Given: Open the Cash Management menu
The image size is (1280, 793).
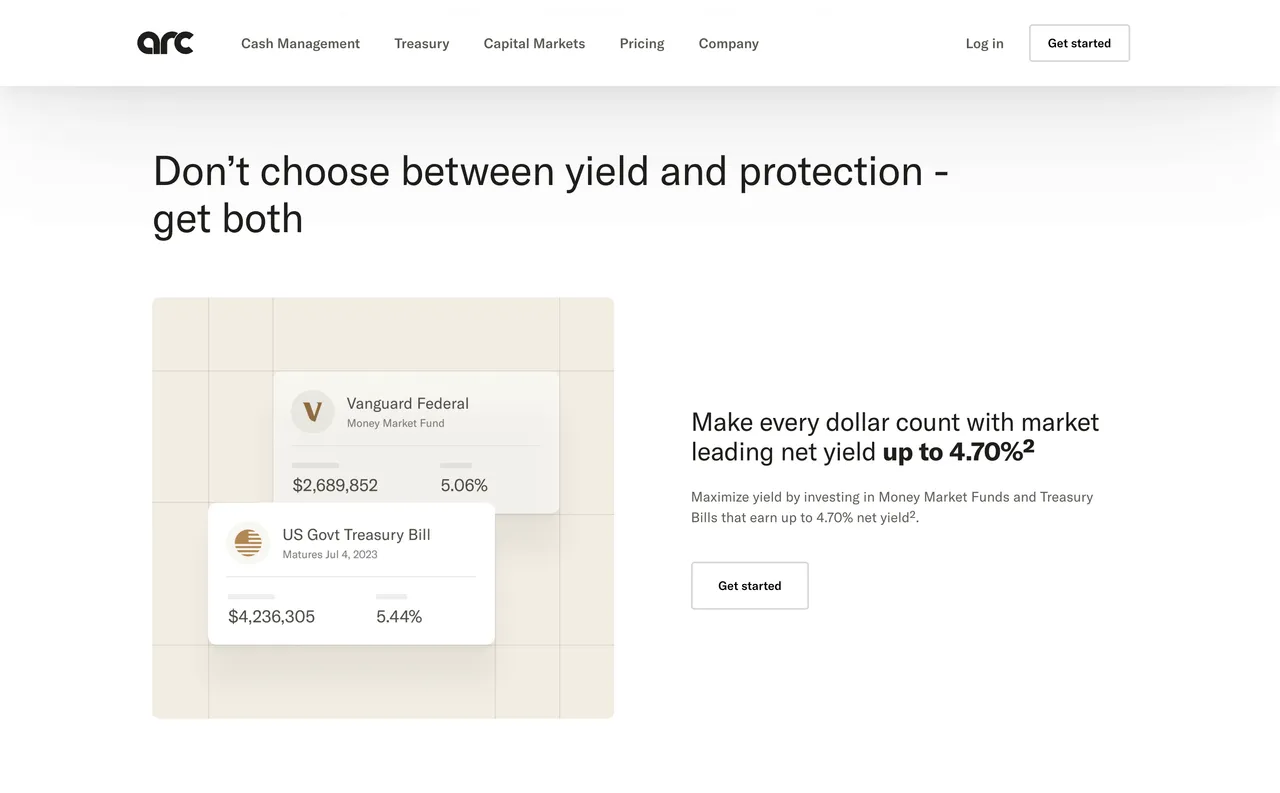Looking at the screenshot, I should pyautogui.click(x=300, y=43).
